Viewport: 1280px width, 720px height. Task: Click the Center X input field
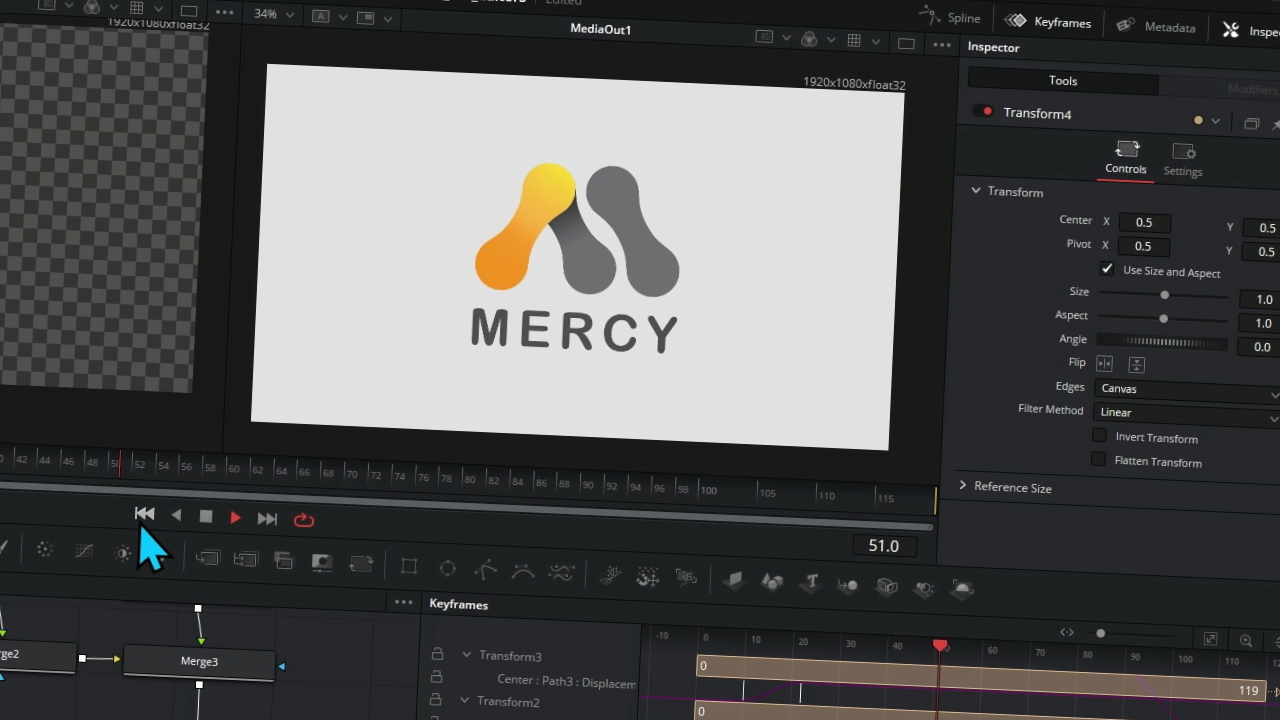click(1144, 222)
